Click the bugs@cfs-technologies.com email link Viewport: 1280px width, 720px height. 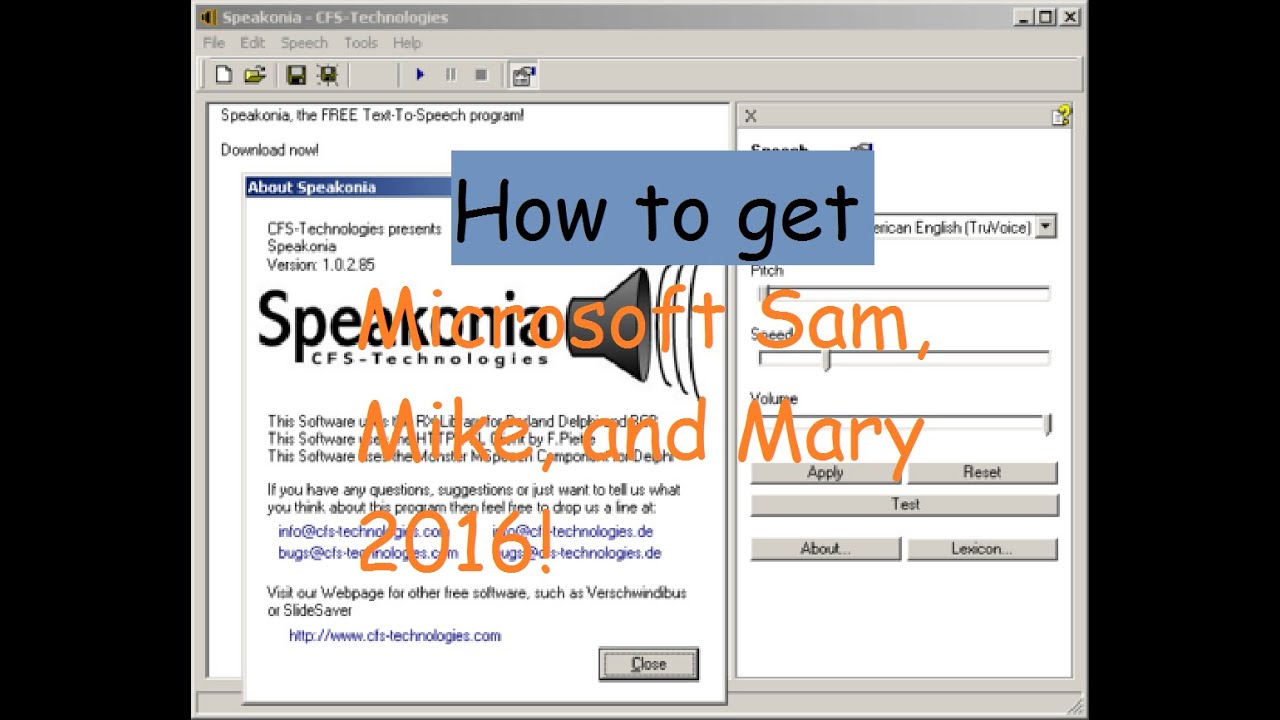(x=367, y=552)
